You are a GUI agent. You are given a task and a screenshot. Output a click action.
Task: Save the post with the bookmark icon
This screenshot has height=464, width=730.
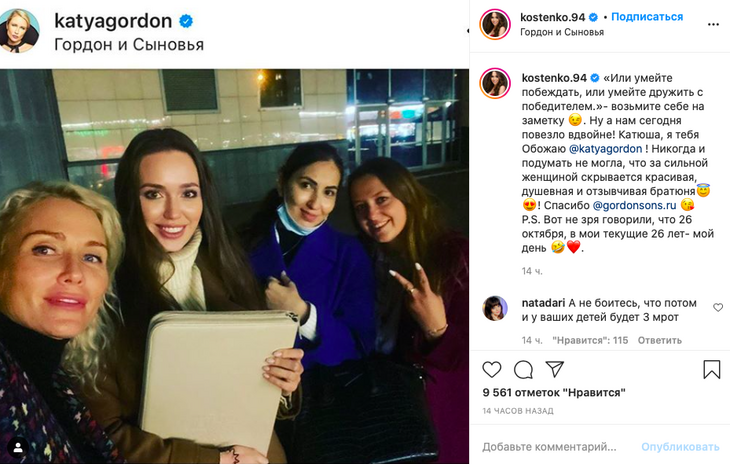(x=711, y=370)
